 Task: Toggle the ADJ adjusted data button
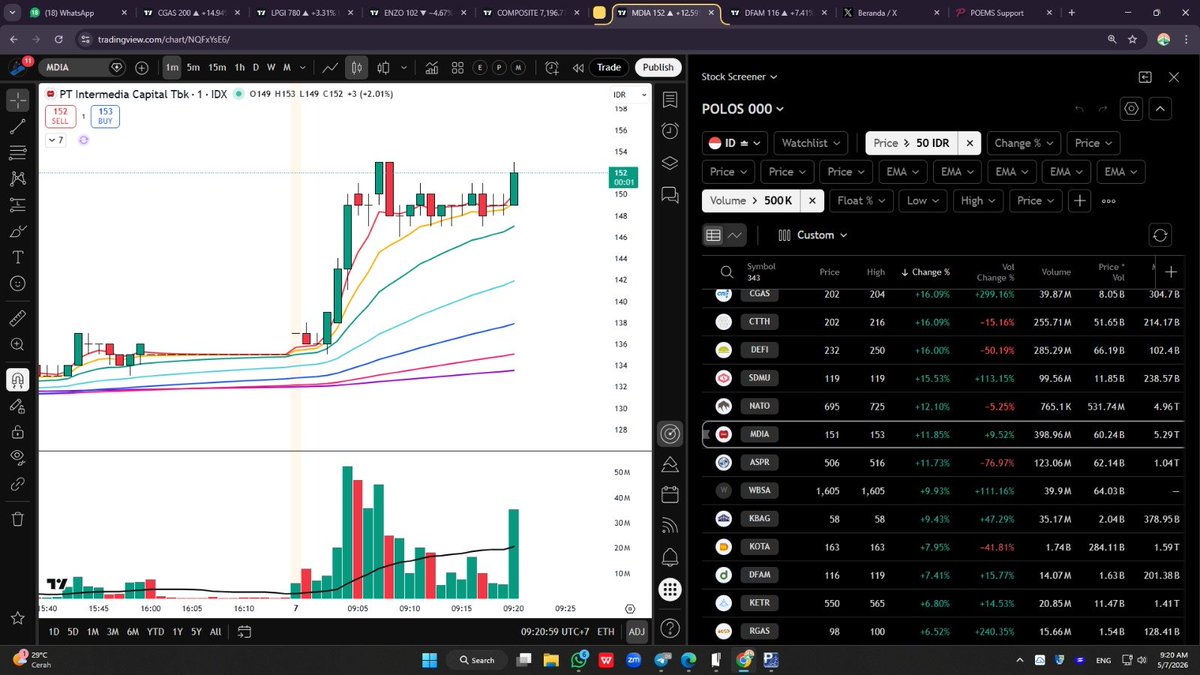pyautogui.click(x=636, y=632)
